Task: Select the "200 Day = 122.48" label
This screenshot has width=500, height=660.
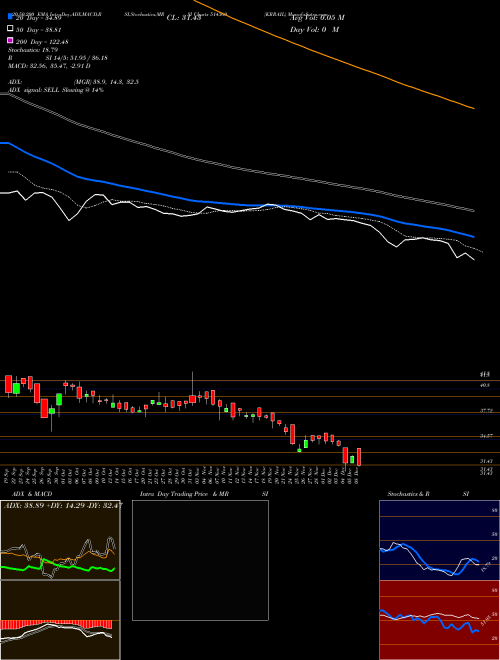Action: point(42,42)
